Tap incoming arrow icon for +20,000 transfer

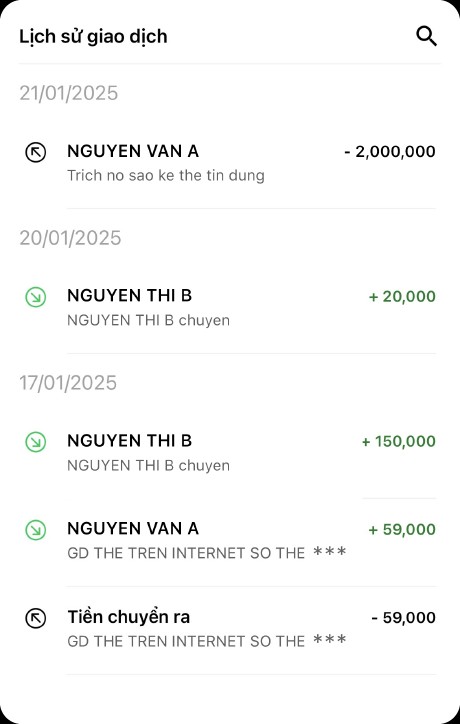pyautogui.click(x=36, y=297)
